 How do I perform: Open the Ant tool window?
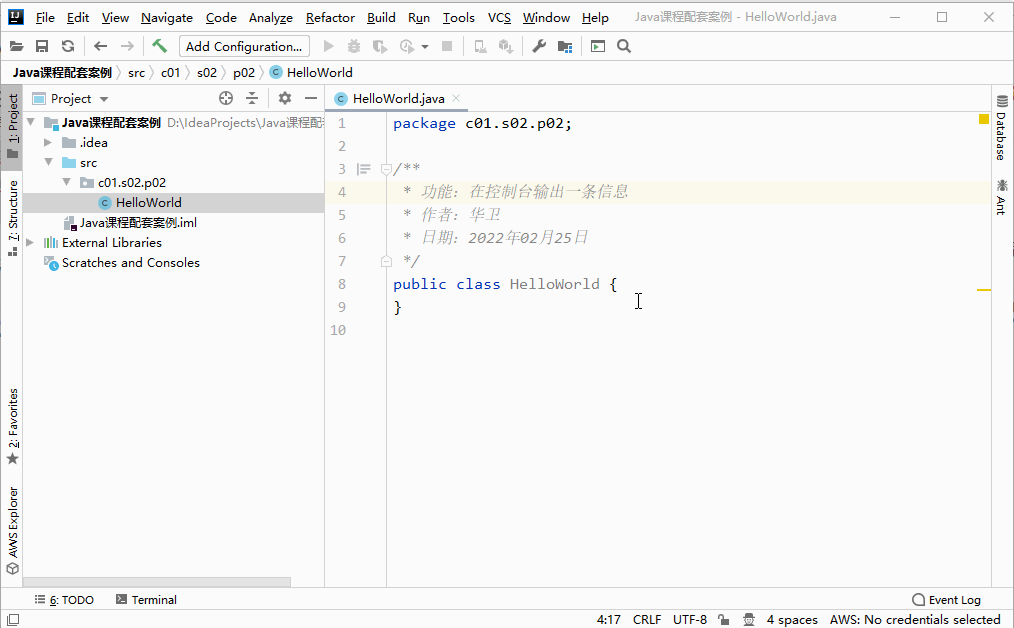[1002, 197]
